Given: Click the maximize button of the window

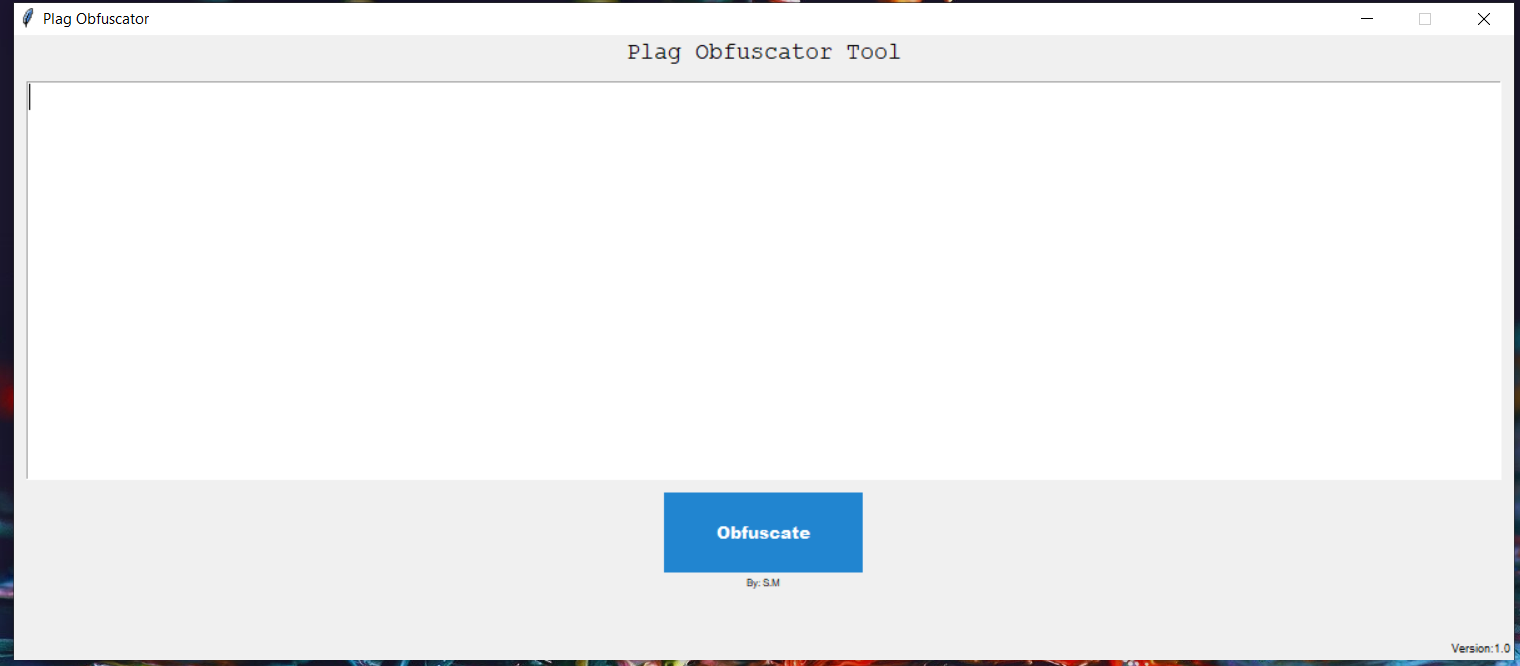Looking at the screenshot, I should (1425, 18).
